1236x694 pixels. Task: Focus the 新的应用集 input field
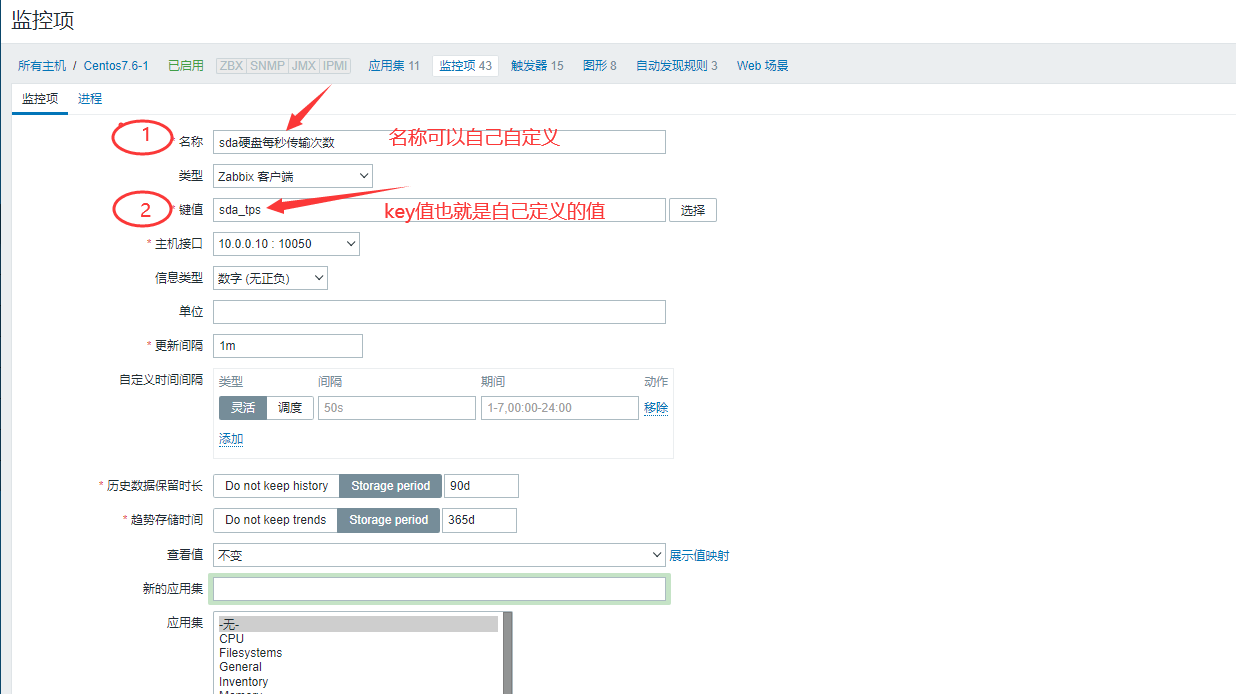pyautogui.click(x=439, y=589)
